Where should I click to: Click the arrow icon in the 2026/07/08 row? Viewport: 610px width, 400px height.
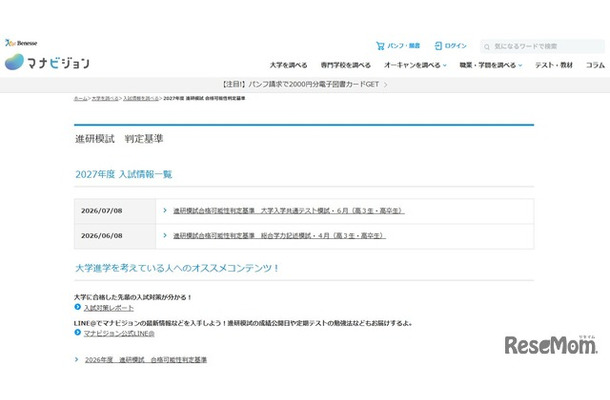(165, 211)
